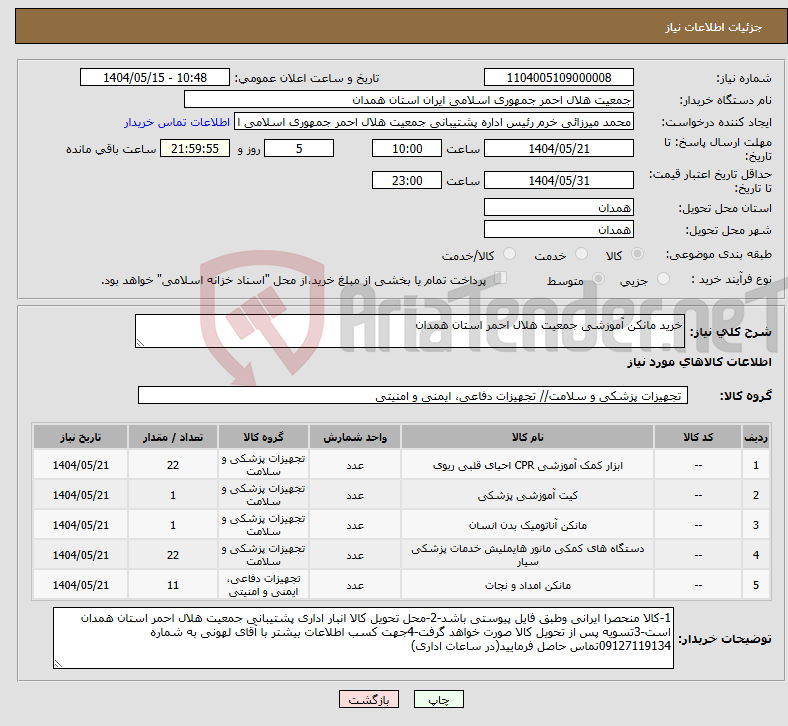Image resolution: width=788 pixels, height=726 pixels.
Task: Click the announcement date field 1404/05/15 - 10:48
Action: point(155,78)
